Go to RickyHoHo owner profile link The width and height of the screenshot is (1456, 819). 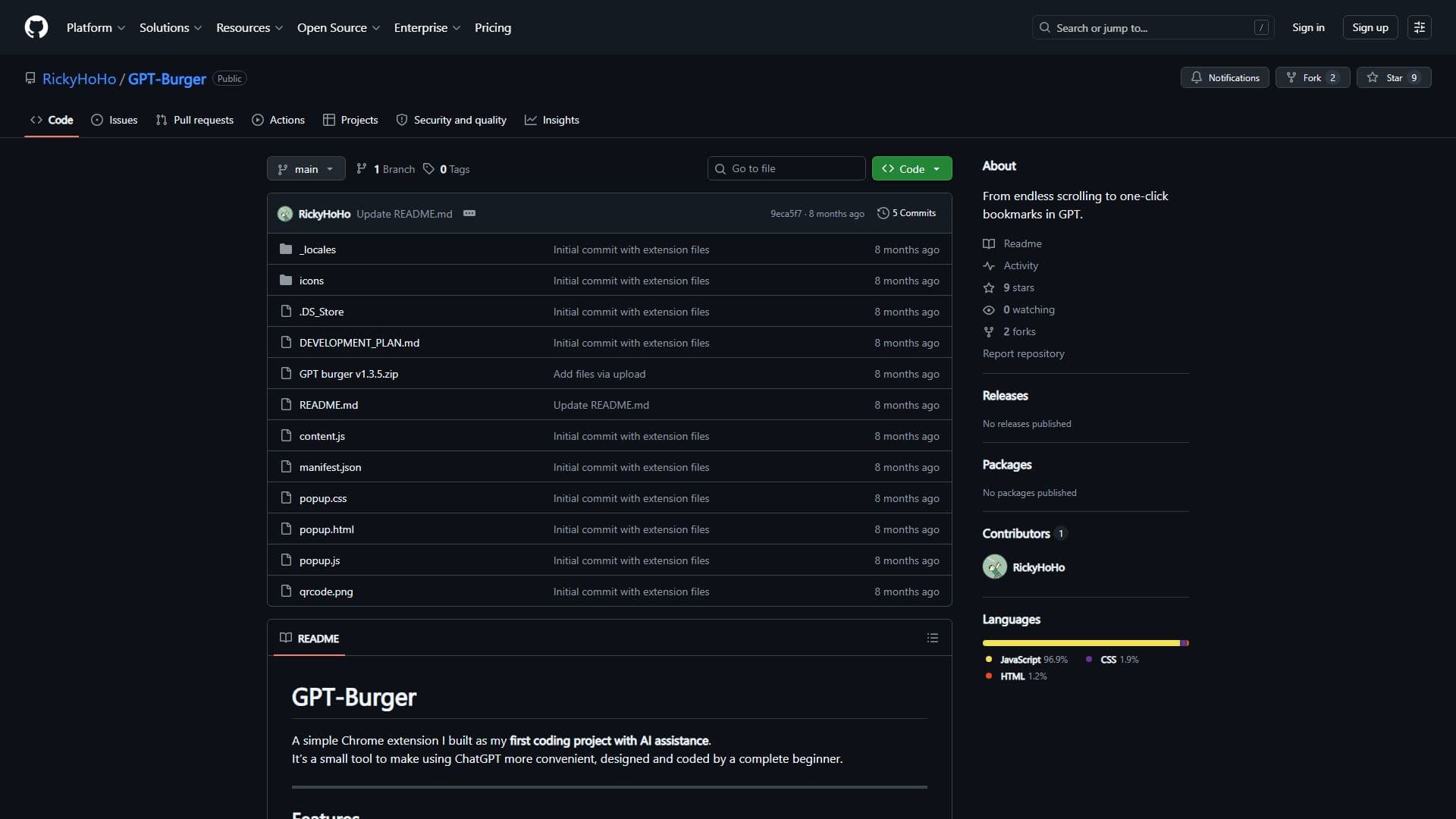pyautogui.click(x=79, y=79)
